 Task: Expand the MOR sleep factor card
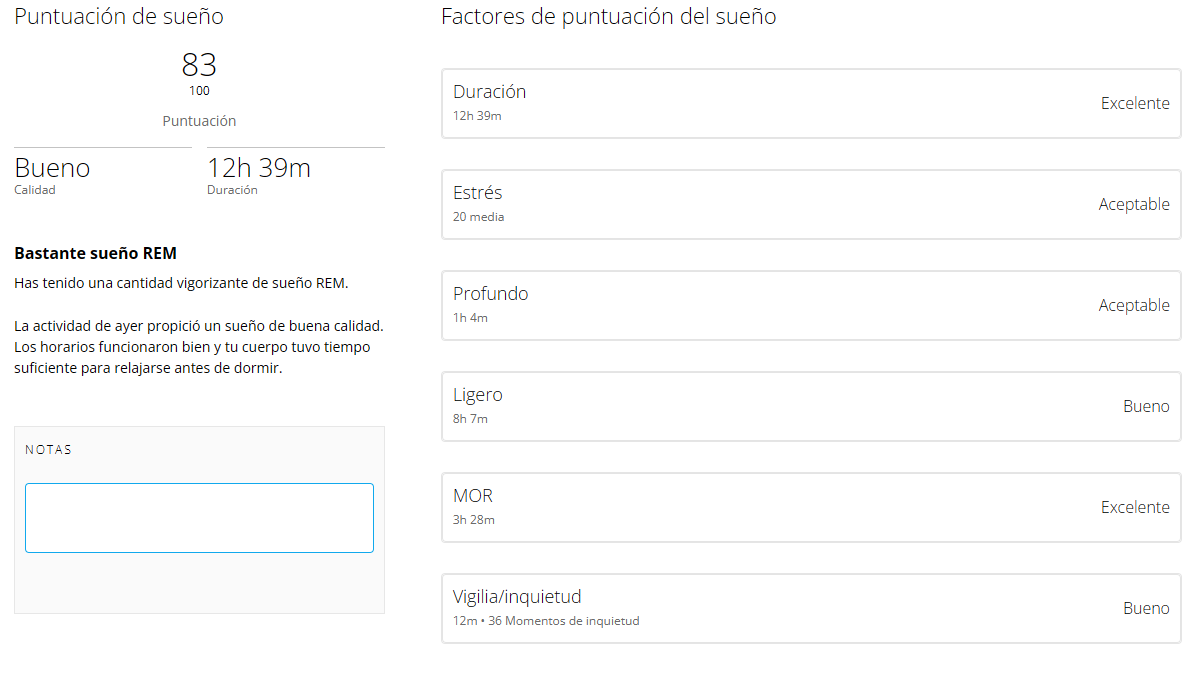(810, 507)
